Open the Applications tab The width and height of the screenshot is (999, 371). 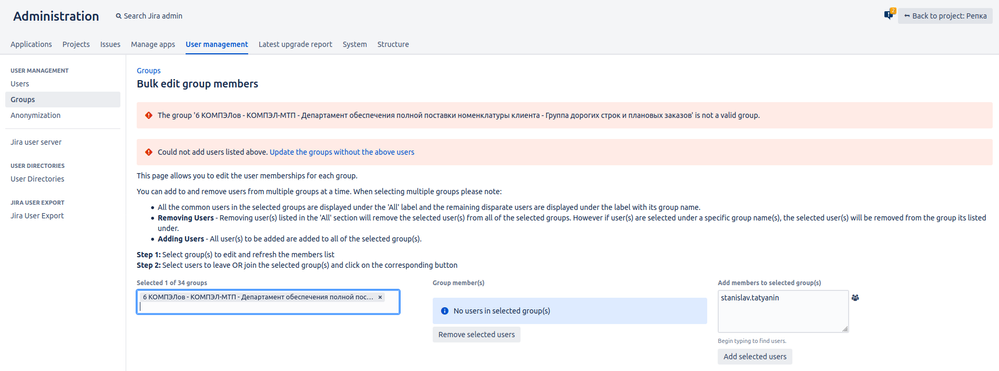point(31,45)
